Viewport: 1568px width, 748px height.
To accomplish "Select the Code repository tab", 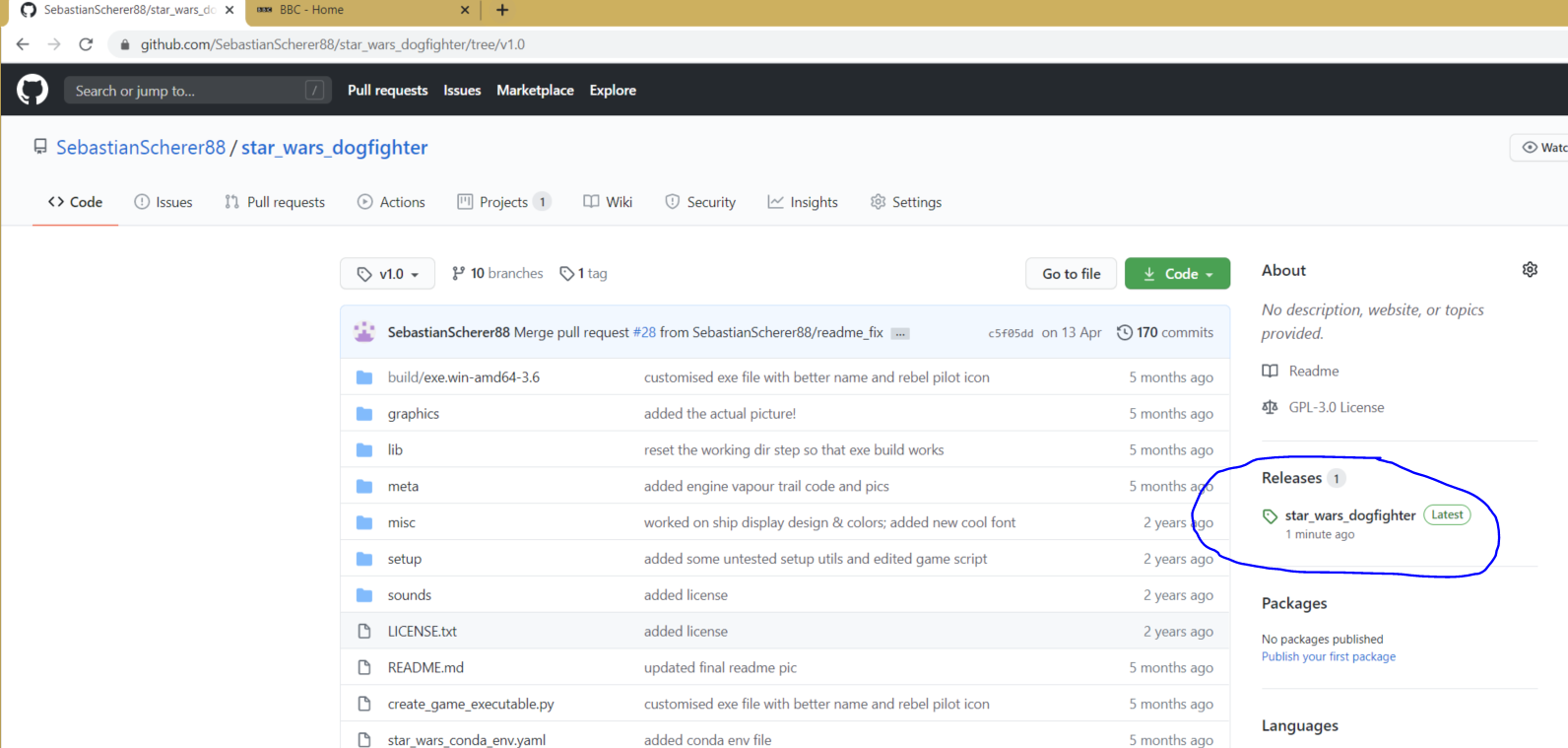I will pyautogui.click(x=75, y=202).
